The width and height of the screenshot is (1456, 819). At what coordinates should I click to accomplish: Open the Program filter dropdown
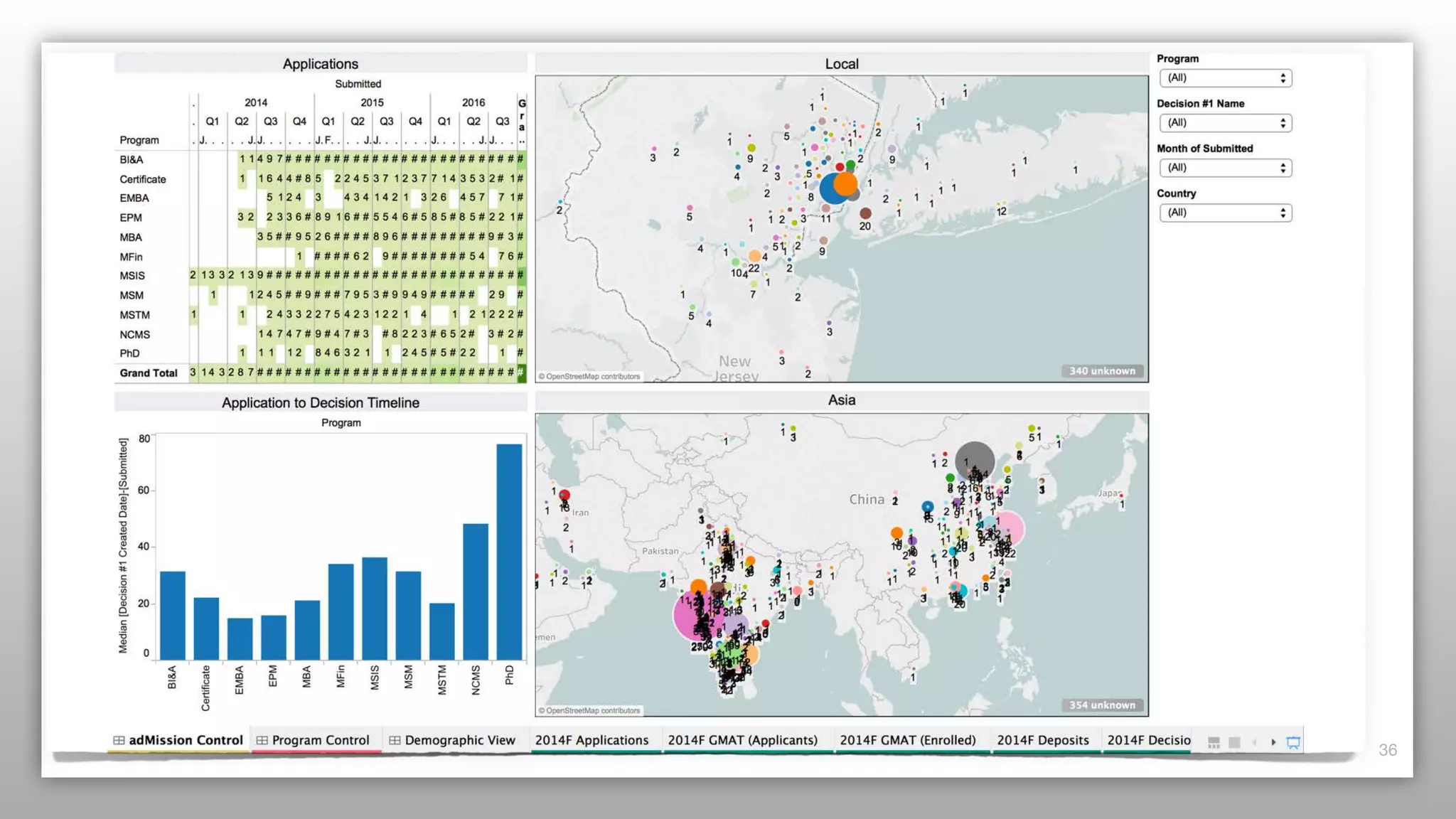[1225, 78]
